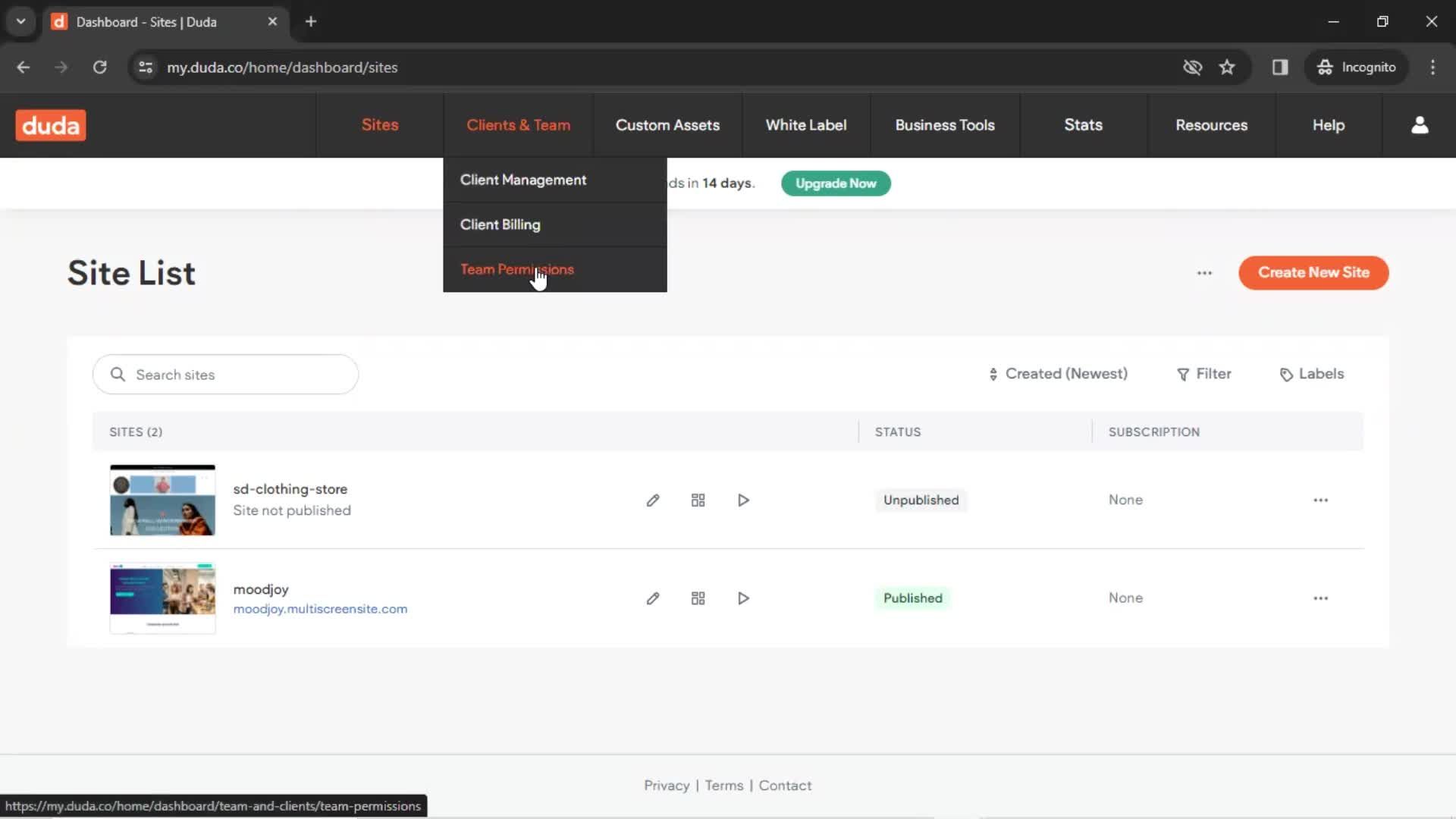
Task: Bookmark this page with star icon
Action: (1227, 67)
